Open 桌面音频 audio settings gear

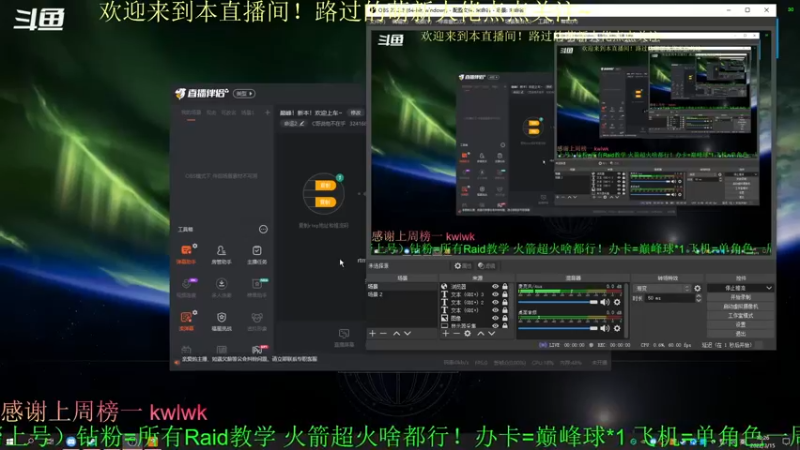point(617,328)
